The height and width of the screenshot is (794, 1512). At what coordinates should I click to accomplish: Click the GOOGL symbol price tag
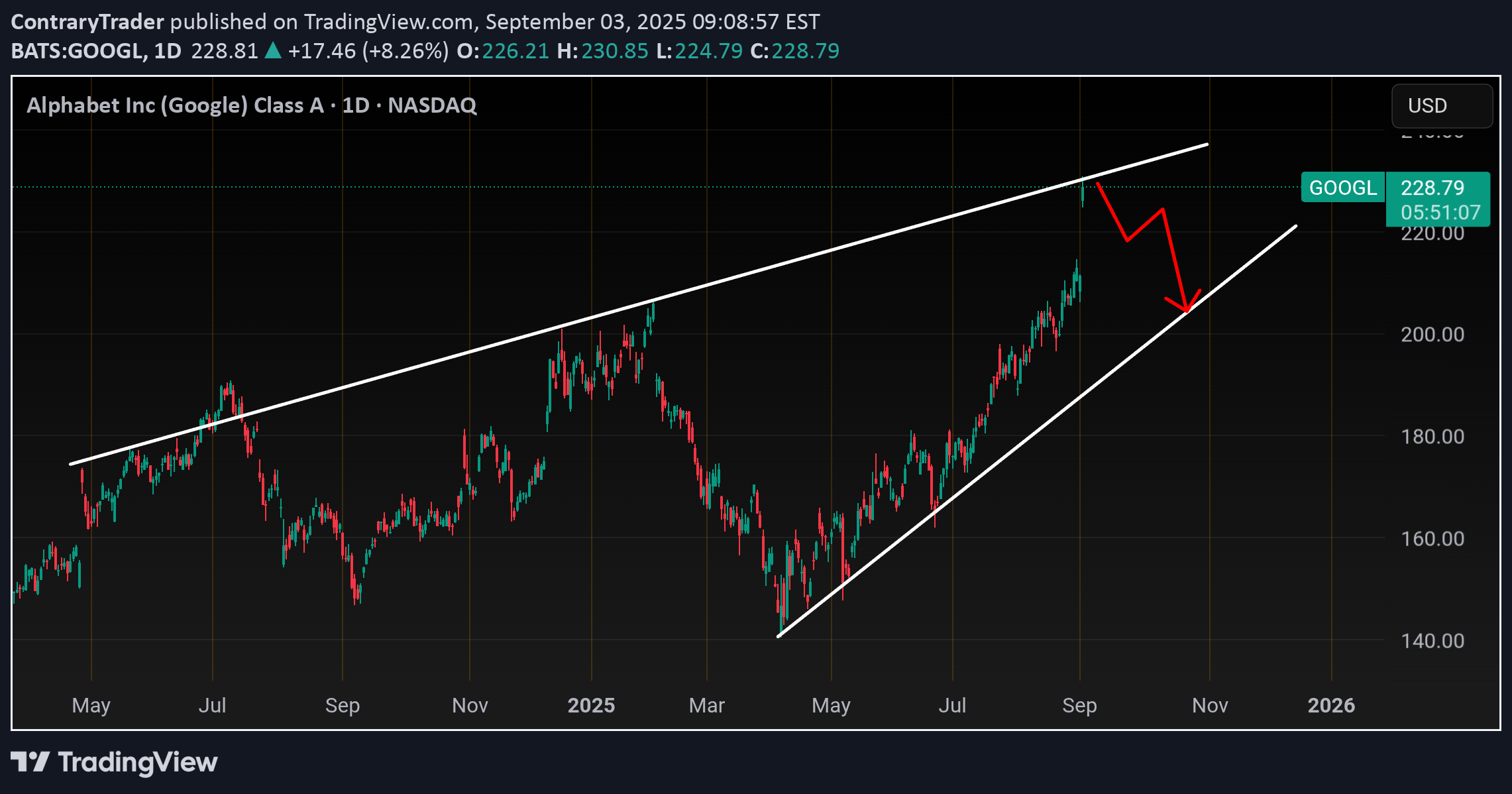click(1343, 188)
